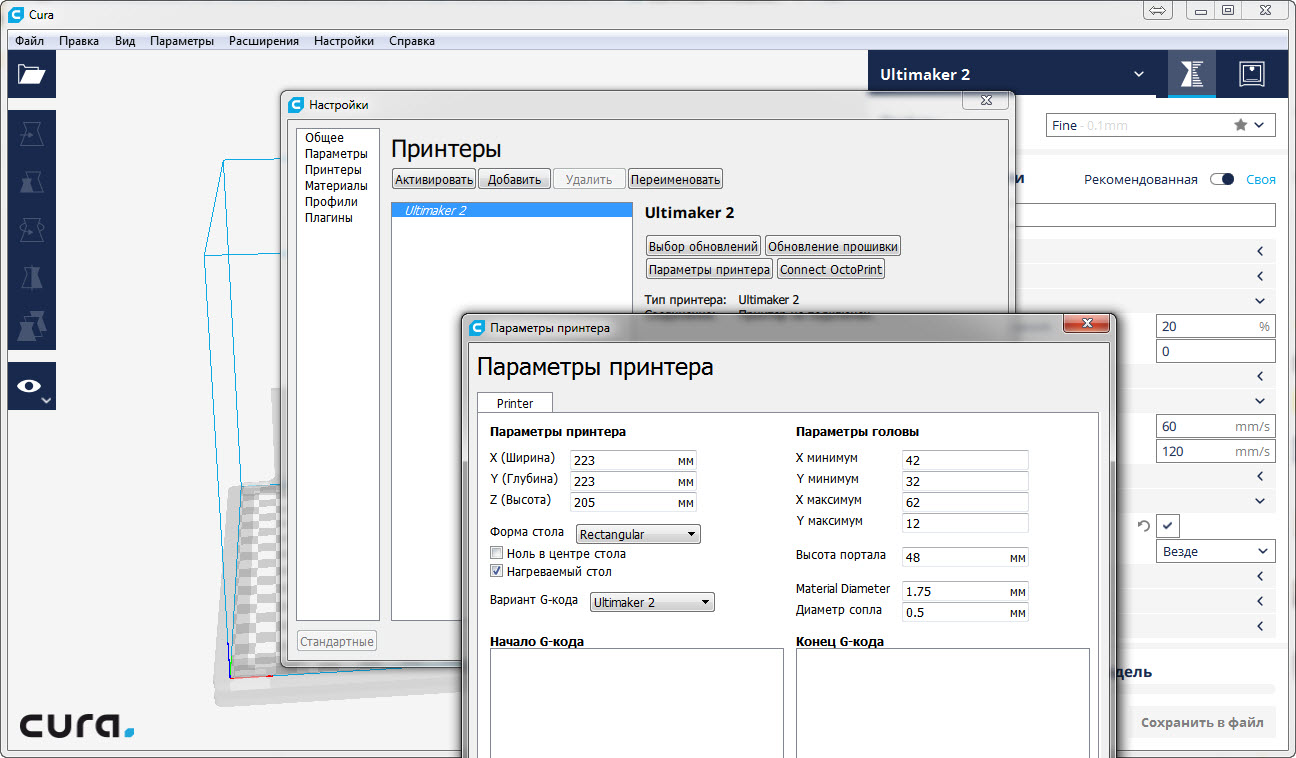Select the Rotate tool icon
Viewport: 1296px width, 758px height.
click(x=32, y=229)
